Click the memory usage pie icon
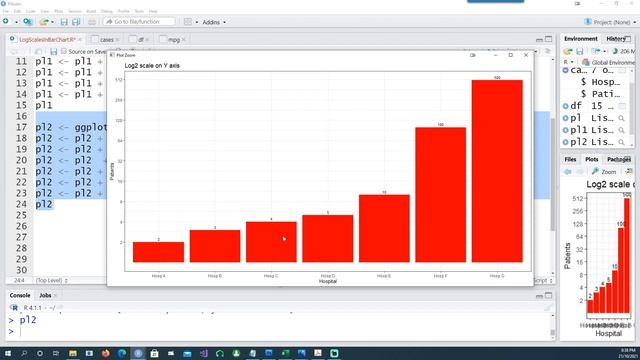This screenshot has height=360, width=640. coord(615,51)
